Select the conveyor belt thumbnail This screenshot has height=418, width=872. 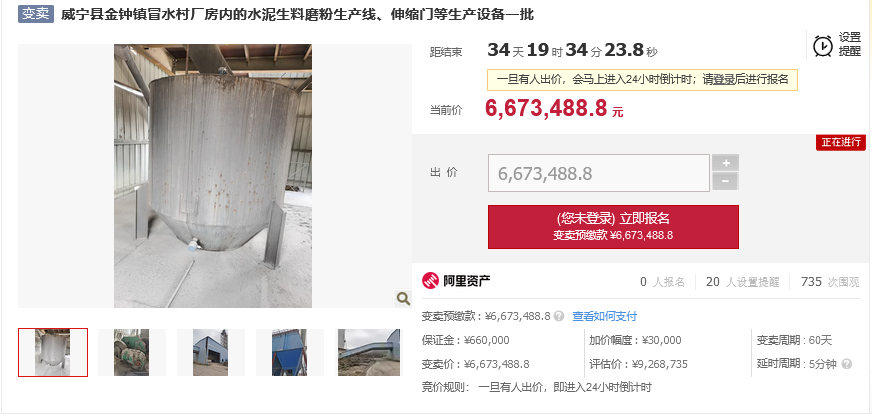(369, 352)
